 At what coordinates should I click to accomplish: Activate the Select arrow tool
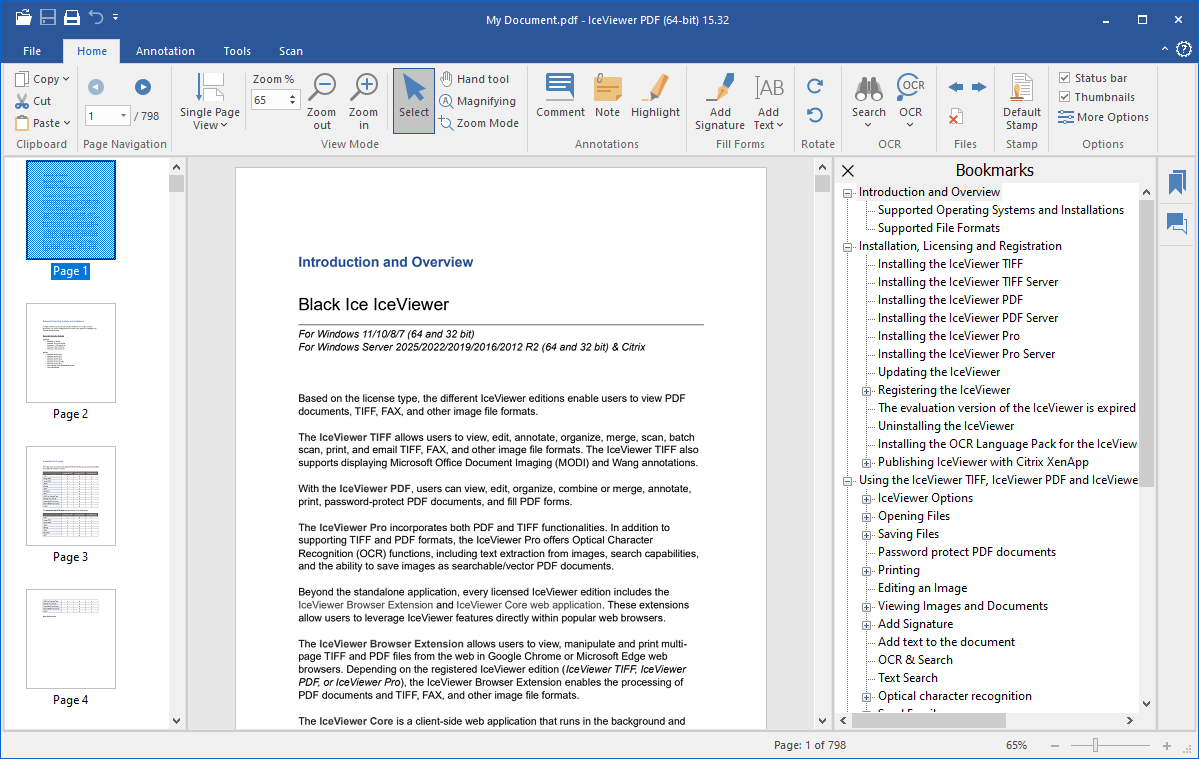(x=414, y=101)
